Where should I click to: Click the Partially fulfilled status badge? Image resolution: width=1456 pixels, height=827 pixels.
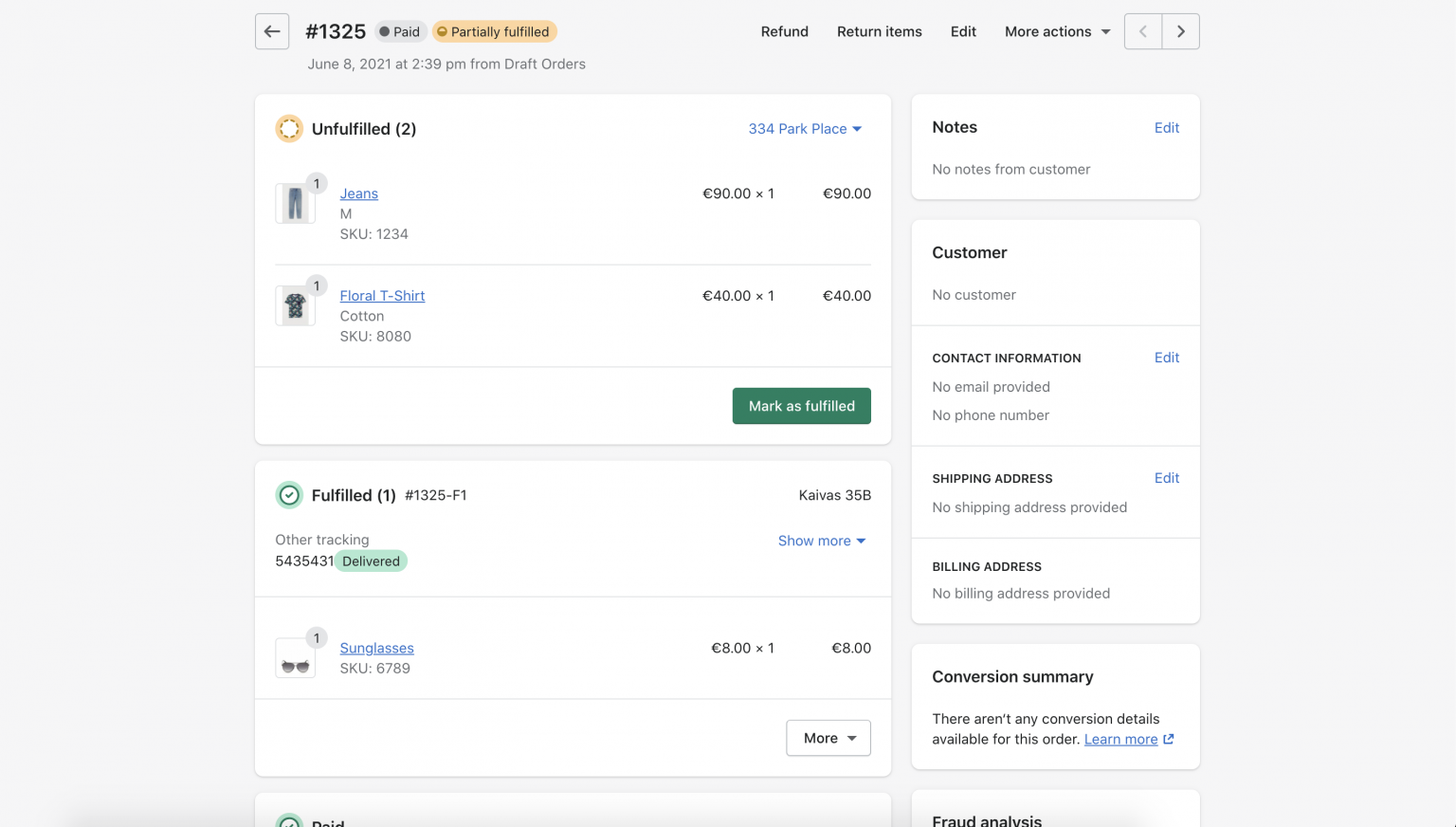(x=494, y=31)
